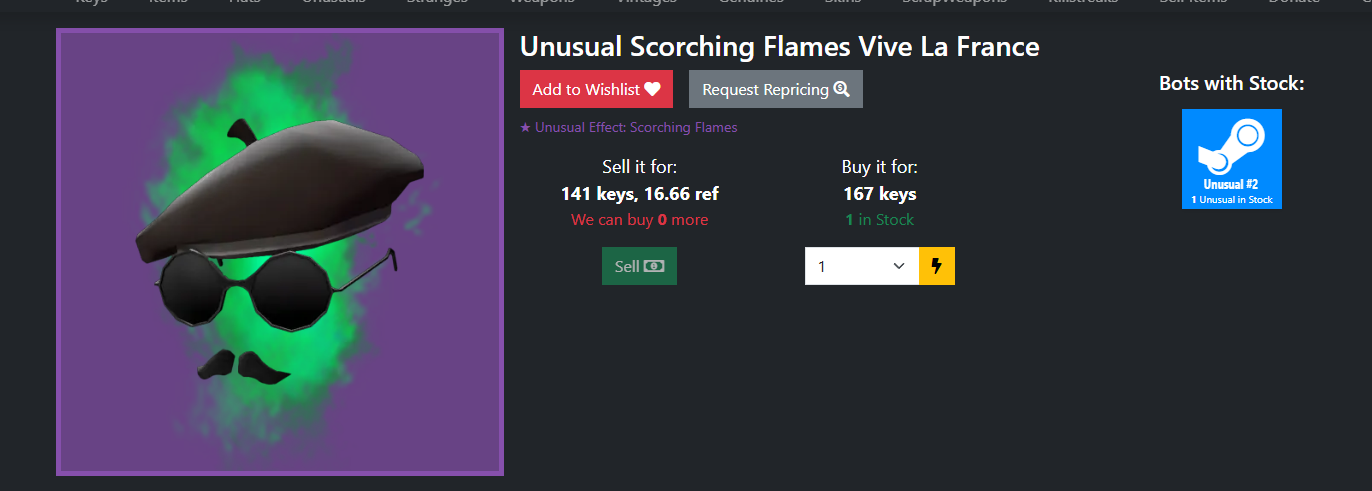Click the Bots with Stock heading
The image size is (1372, 491).
point(1232,83)
